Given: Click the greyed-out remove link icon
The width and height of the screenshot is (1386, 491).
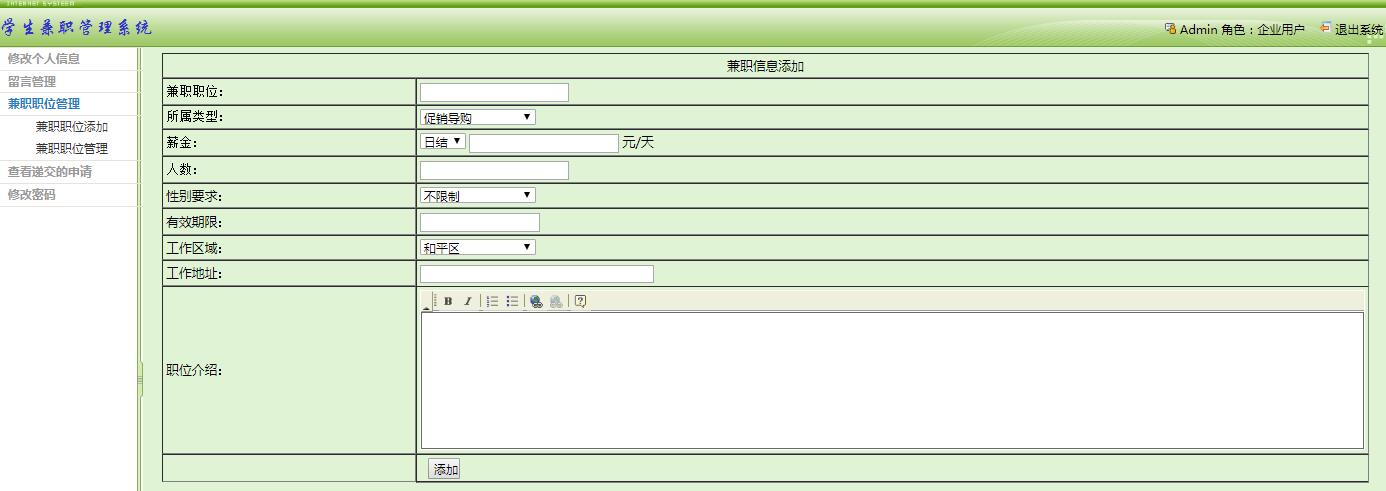Looking at the screenshot, I should click(556, 301).
